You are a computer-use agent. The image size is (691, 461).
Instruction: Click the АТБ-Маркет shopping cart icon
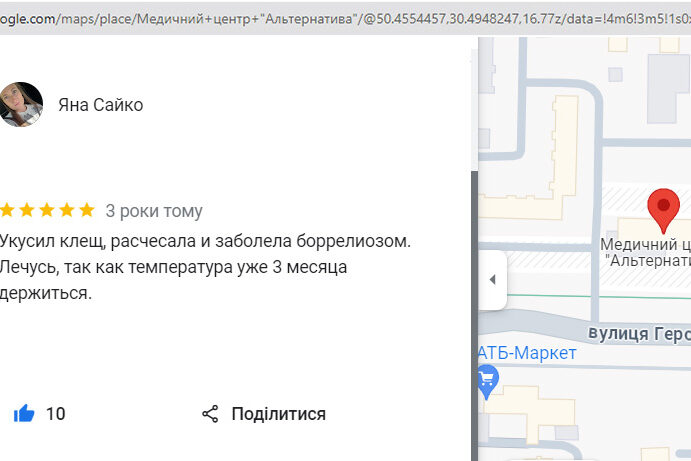[x=487, y=380]
